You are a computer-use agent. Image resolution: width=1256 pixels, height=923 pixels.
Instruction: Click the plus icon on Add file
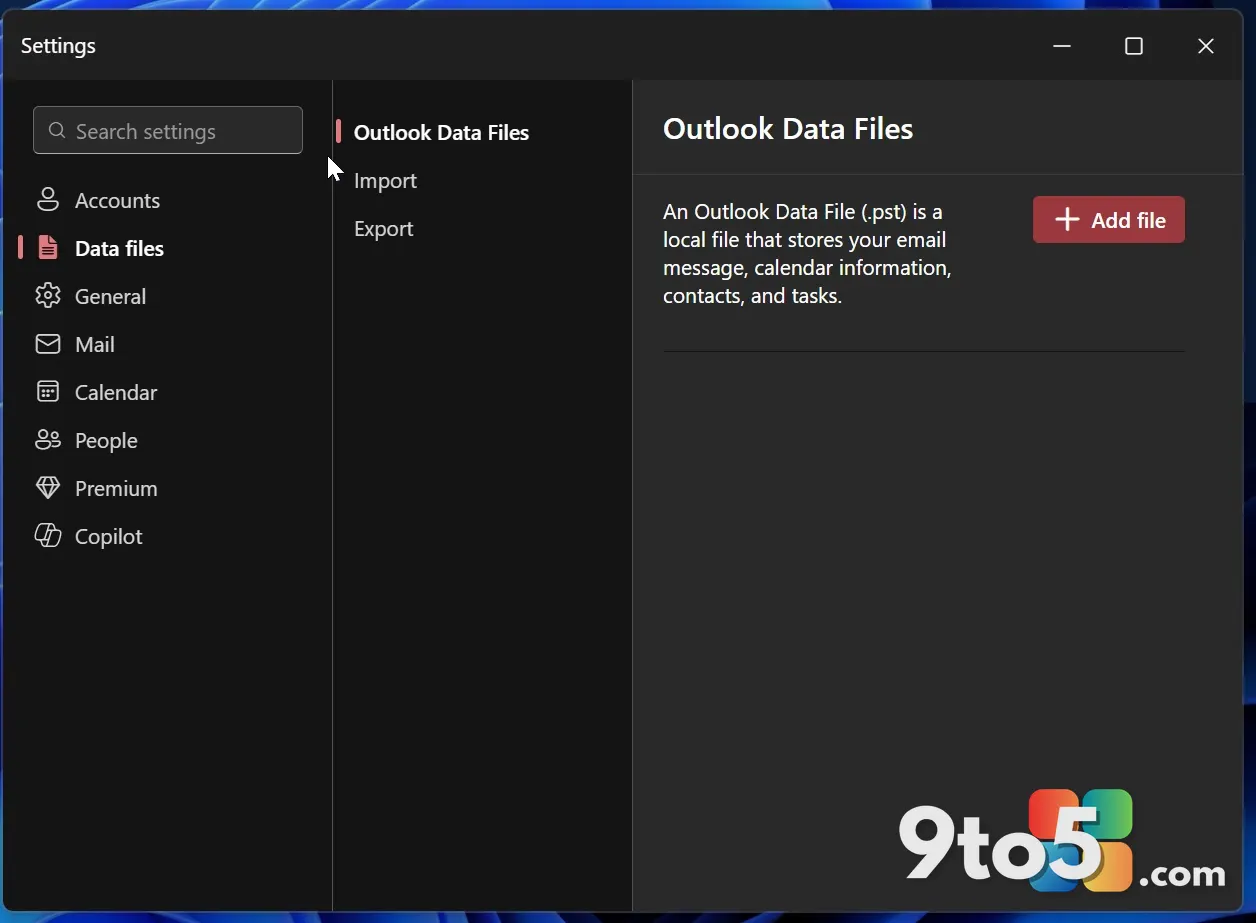(1067, 220)
